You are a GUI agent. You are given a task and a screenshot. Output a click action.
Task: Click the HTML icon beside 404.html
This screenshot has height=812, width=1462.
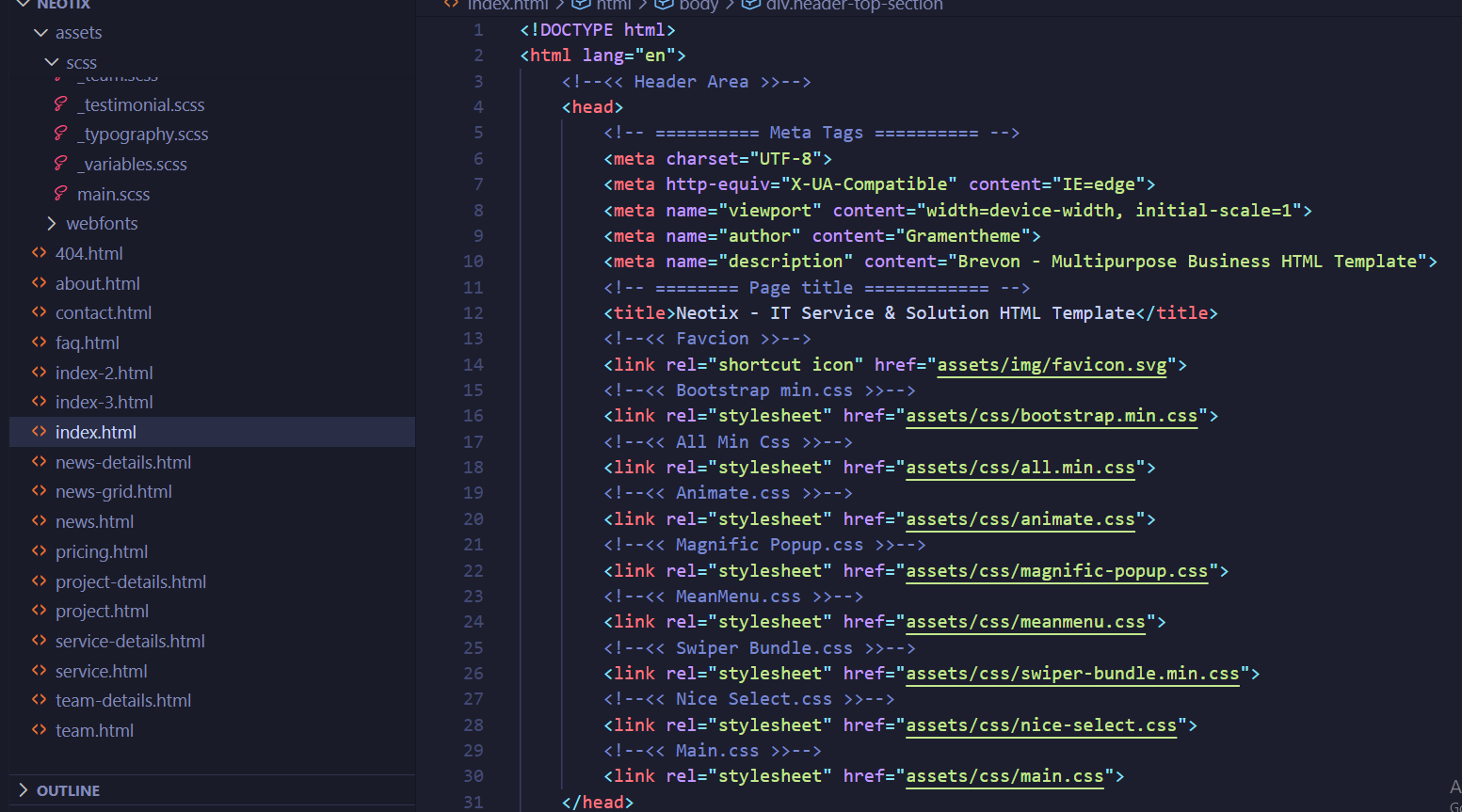tap(40, 253)
